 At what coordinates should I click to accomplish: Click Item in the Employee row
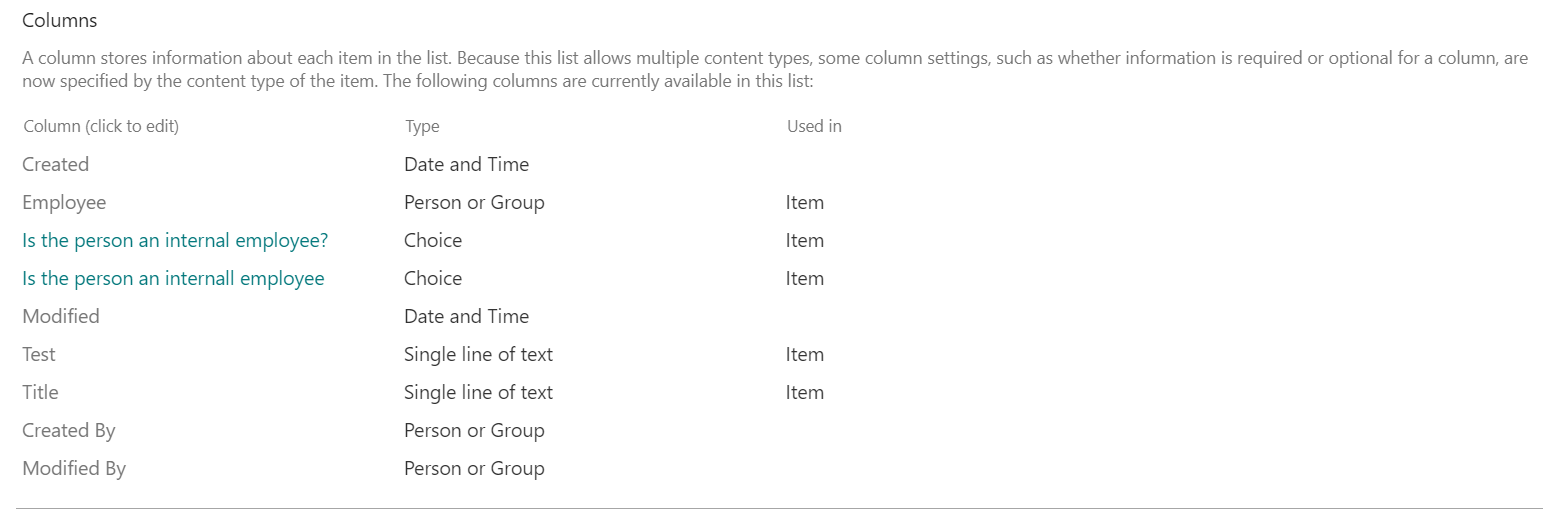coord(805,202)
